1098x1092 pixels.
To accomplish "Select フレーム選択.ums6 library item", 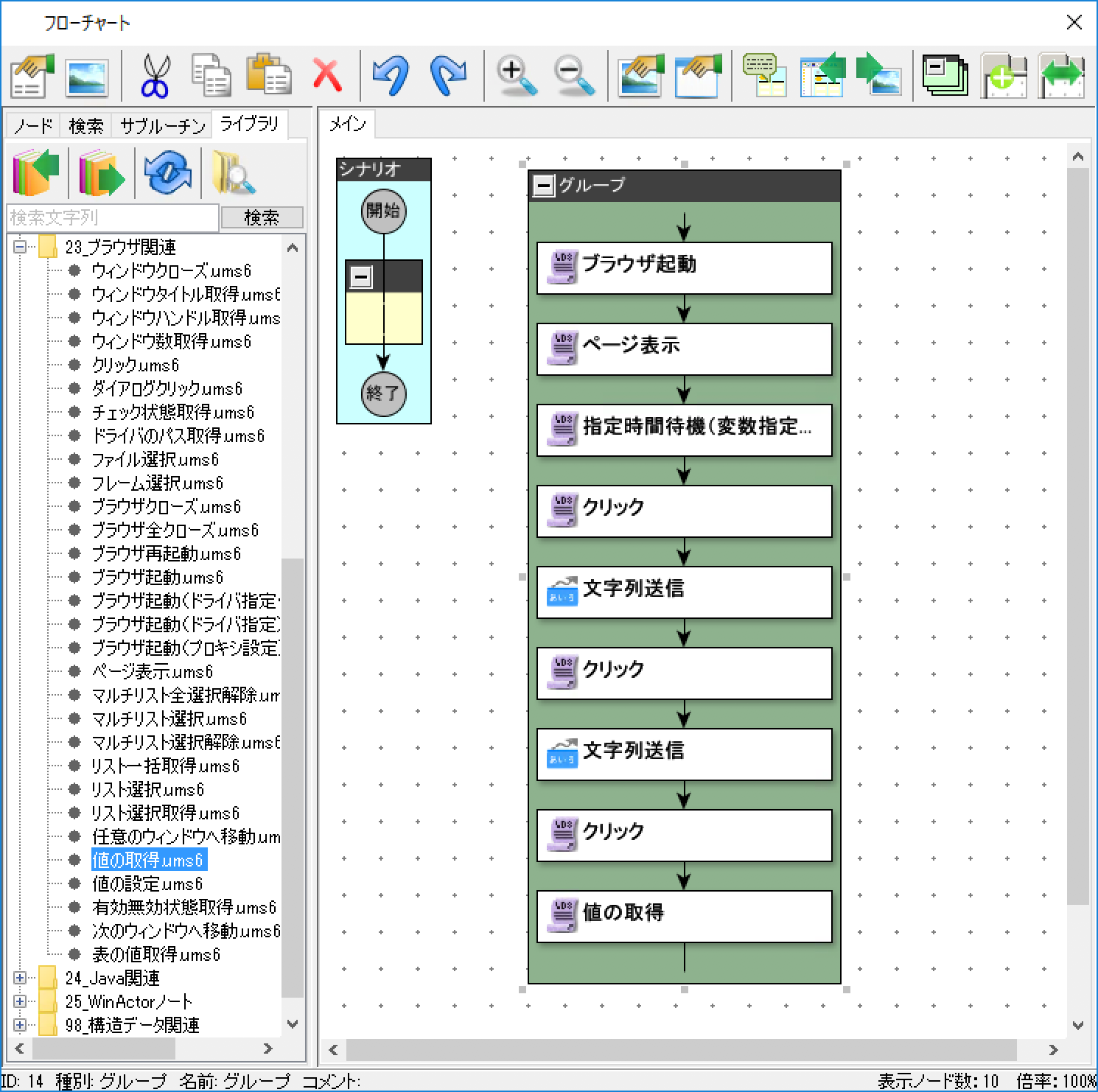I will coord(157,483).
